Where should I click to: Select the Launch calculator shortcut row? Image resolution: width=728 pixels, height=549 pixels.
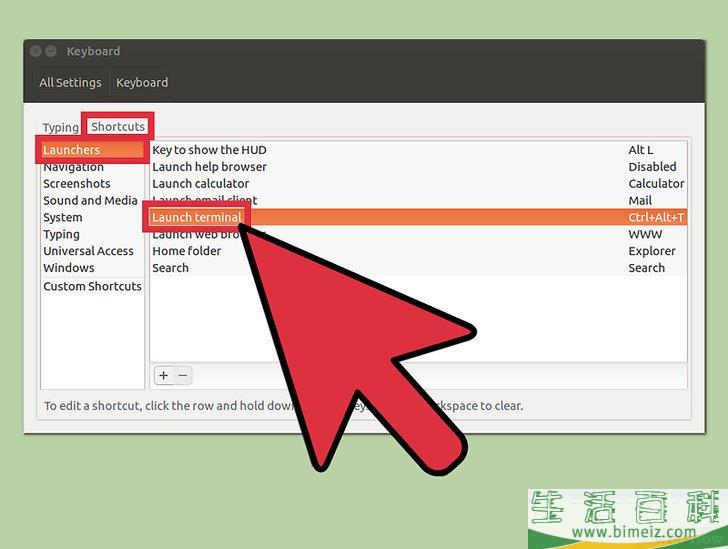tap(200, 184)
